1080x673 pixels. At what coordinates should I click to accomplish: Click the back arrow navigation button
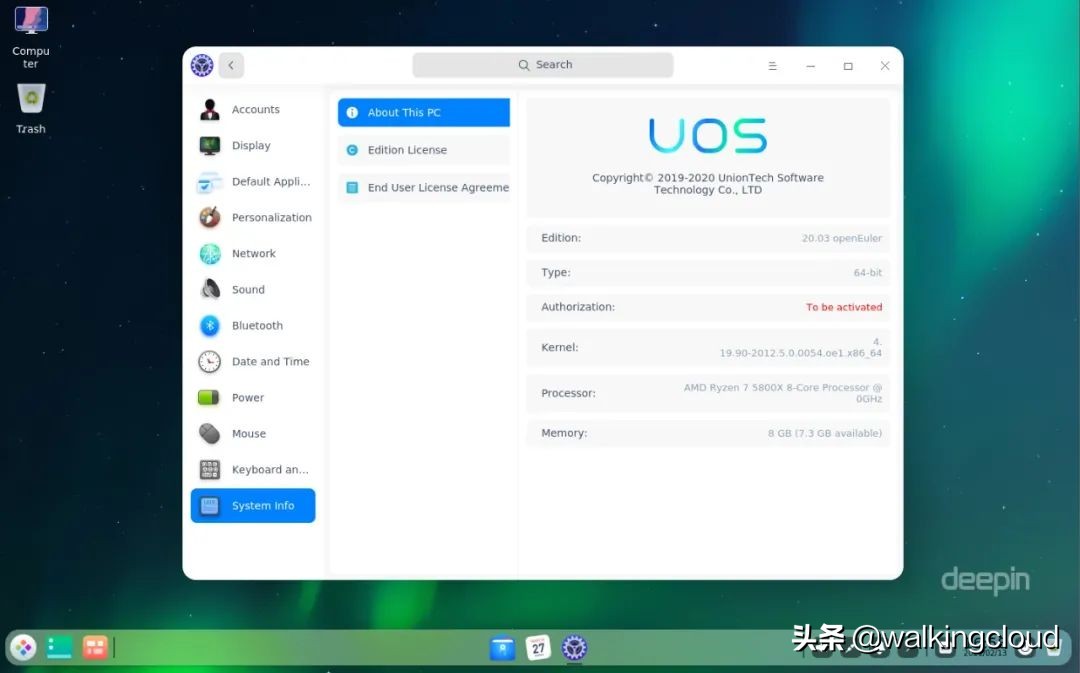point(231,65)
